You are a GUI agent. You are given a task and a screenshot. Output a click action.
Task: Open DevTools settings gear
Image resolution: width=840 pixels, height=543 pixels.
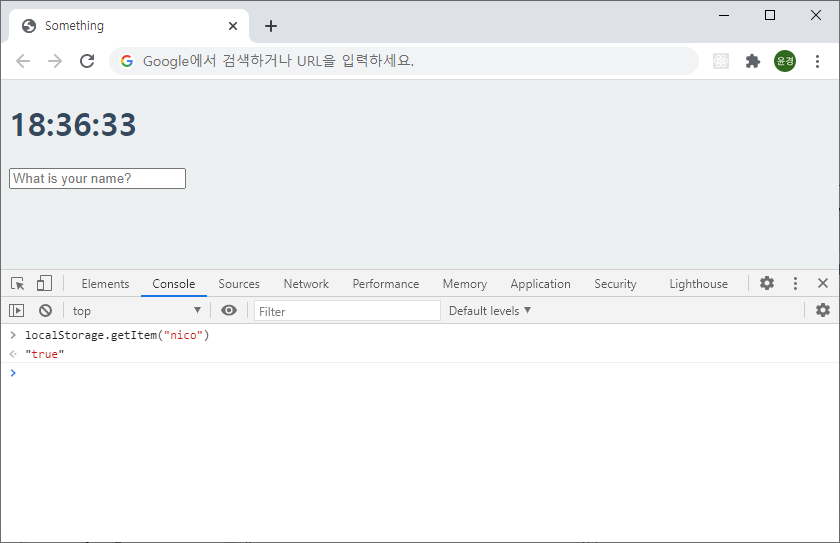pyautogui.click(x=767, y=283)
